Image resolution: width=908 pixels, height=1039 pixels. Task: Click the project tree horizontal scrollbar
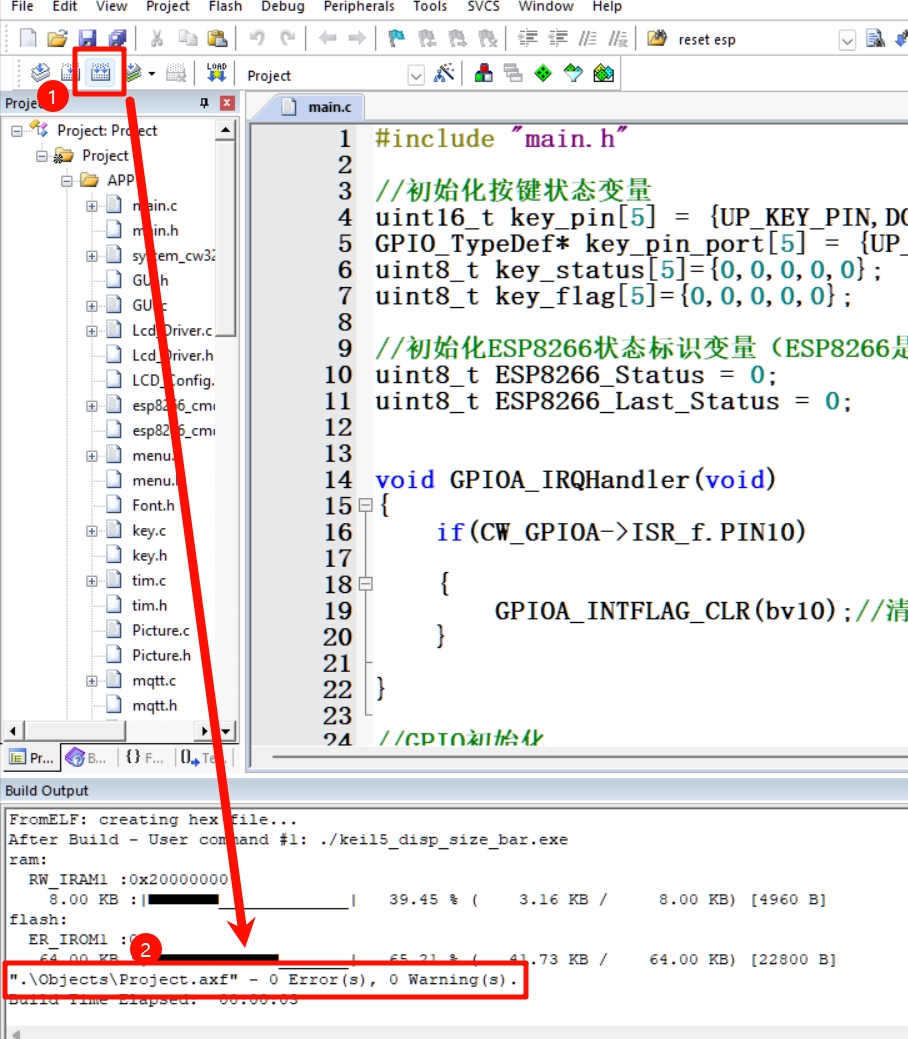107,731
